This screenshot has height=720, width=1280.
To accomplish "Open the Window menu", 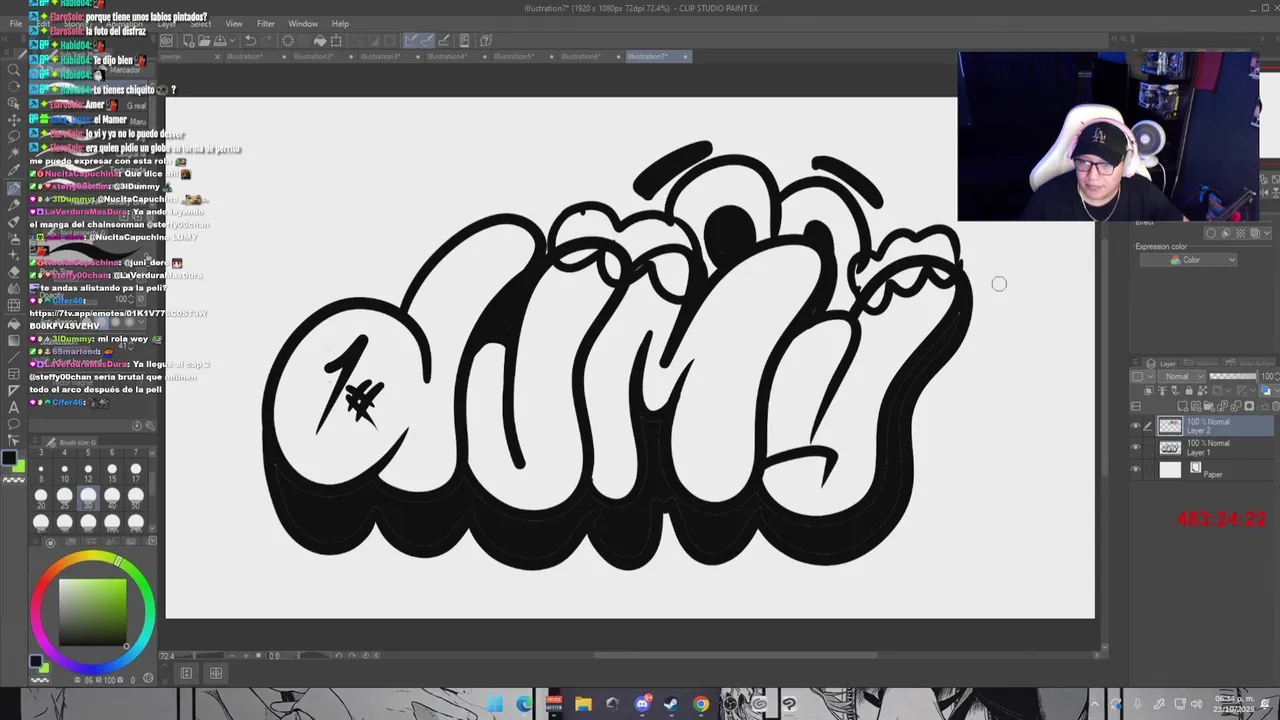I will point(303,23).
